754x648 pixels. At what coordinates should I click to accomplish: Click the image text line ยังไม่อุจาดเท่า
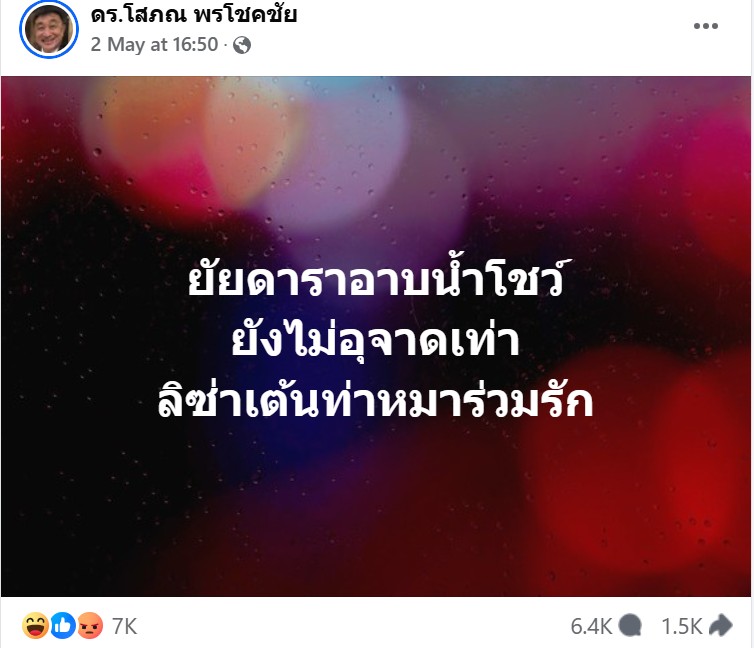point(376,341)
